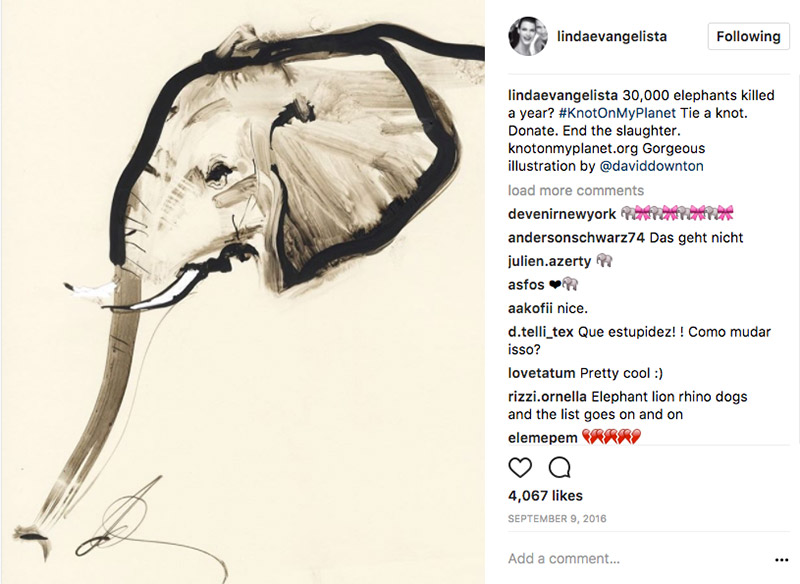Open the September 9, 2016 timestamp
800x584 pixels.
coord(557,519)
